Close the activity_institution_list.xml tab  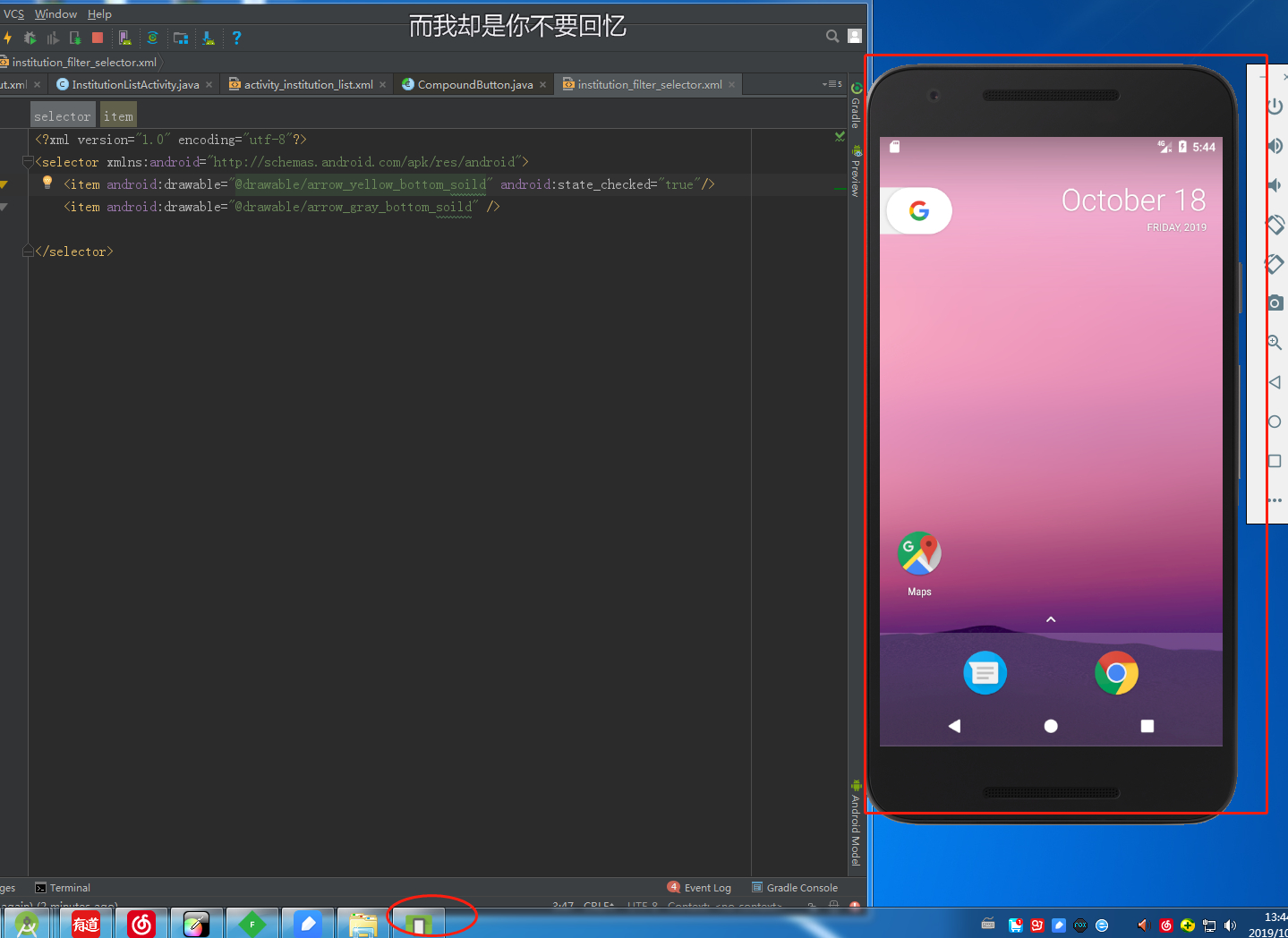point(382,85)
